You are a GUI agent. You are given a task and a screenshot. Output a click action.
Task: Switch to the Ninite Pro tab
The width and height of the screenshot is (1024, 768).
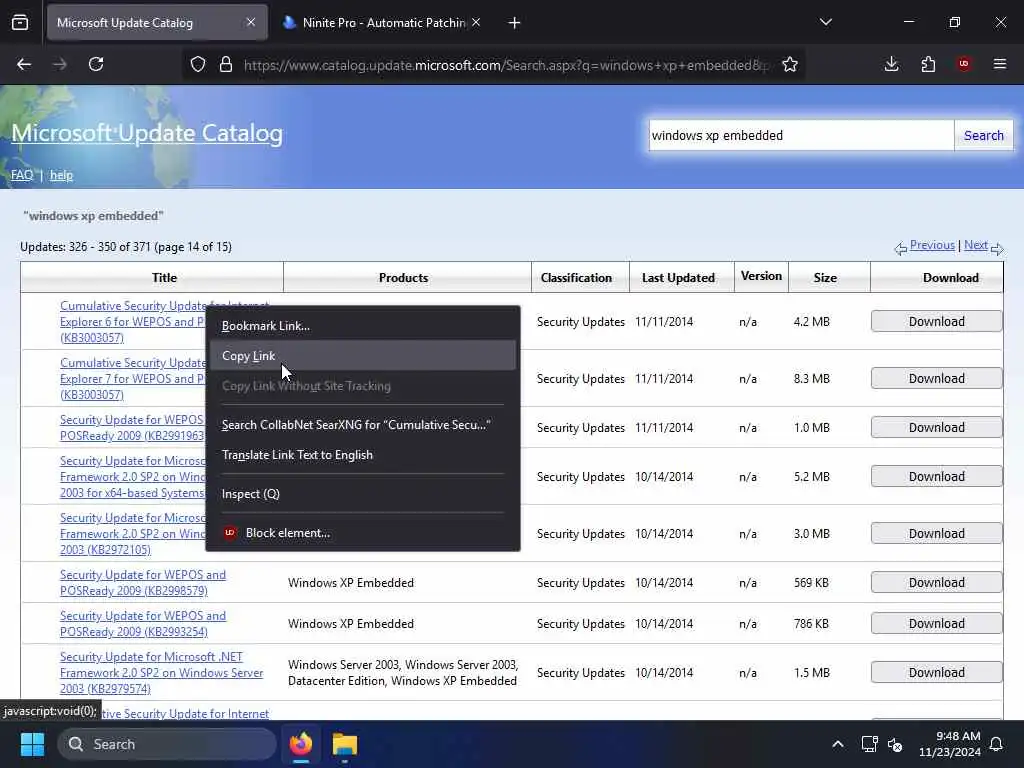[383, 22]
